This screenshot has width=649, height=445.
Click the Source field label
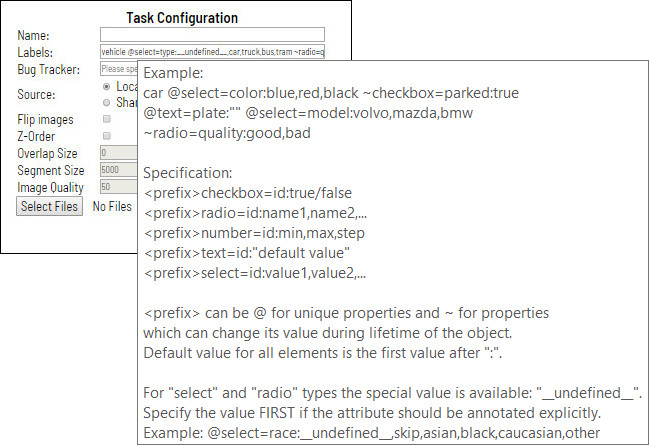36,95
